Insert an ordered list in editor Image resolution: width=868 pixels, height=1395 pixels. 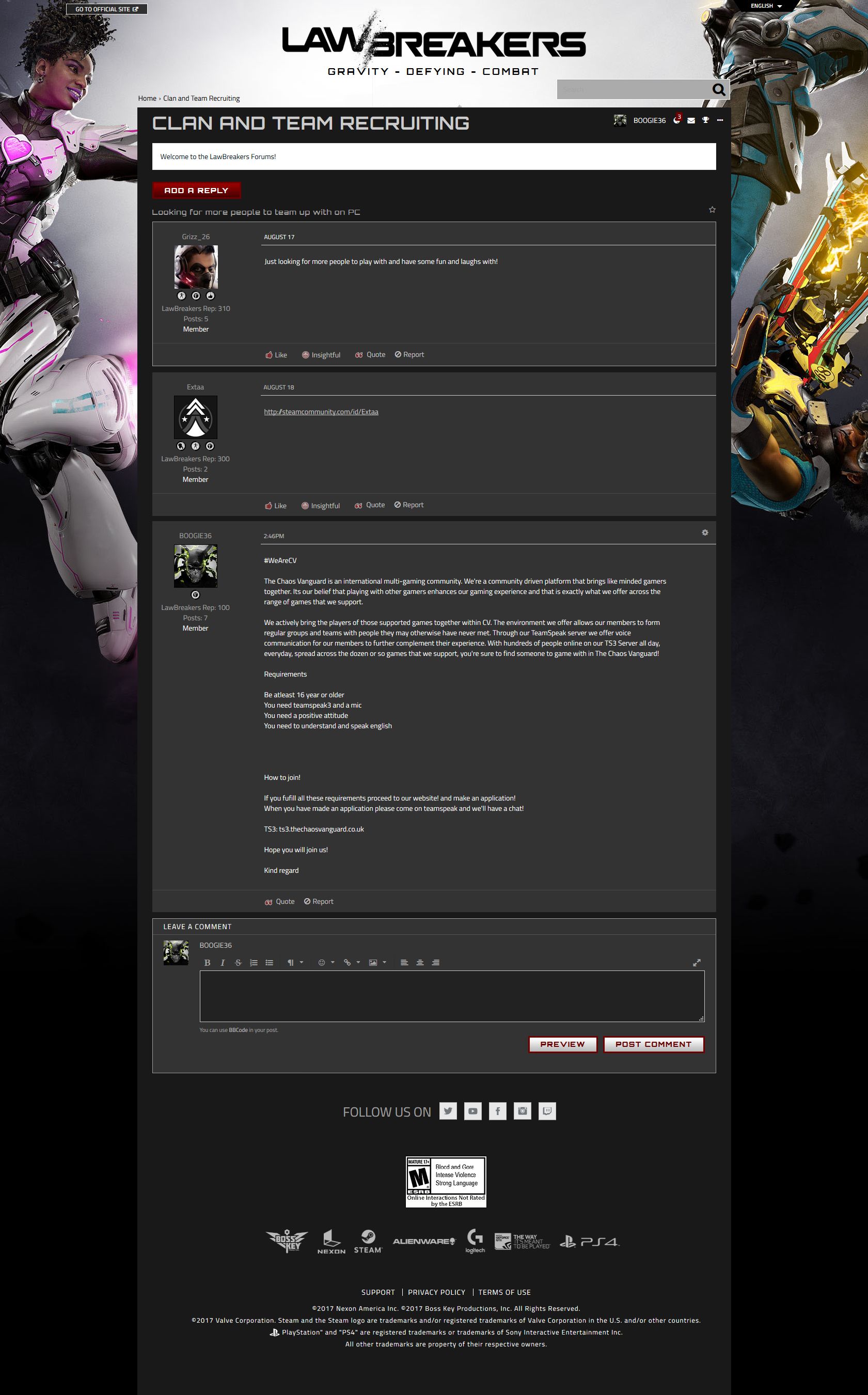pos(254,963)
